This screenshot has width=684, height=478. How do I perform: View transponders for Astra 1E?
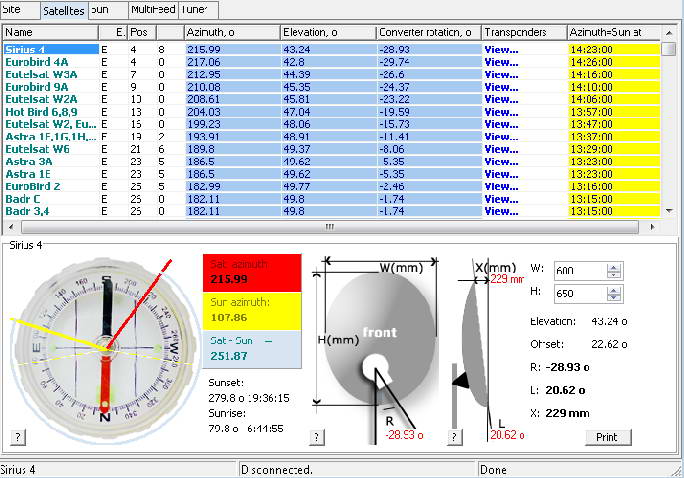click(x=501, y=174)
